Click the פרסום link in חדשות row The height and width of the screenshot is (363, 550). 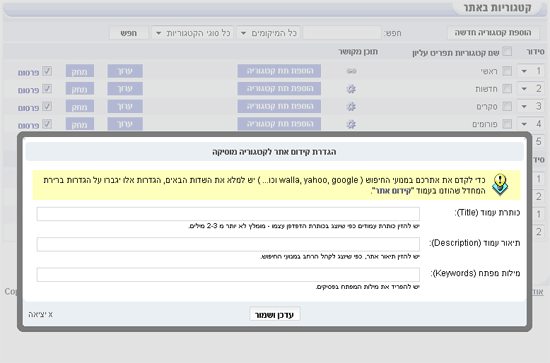tap(28, 90)
